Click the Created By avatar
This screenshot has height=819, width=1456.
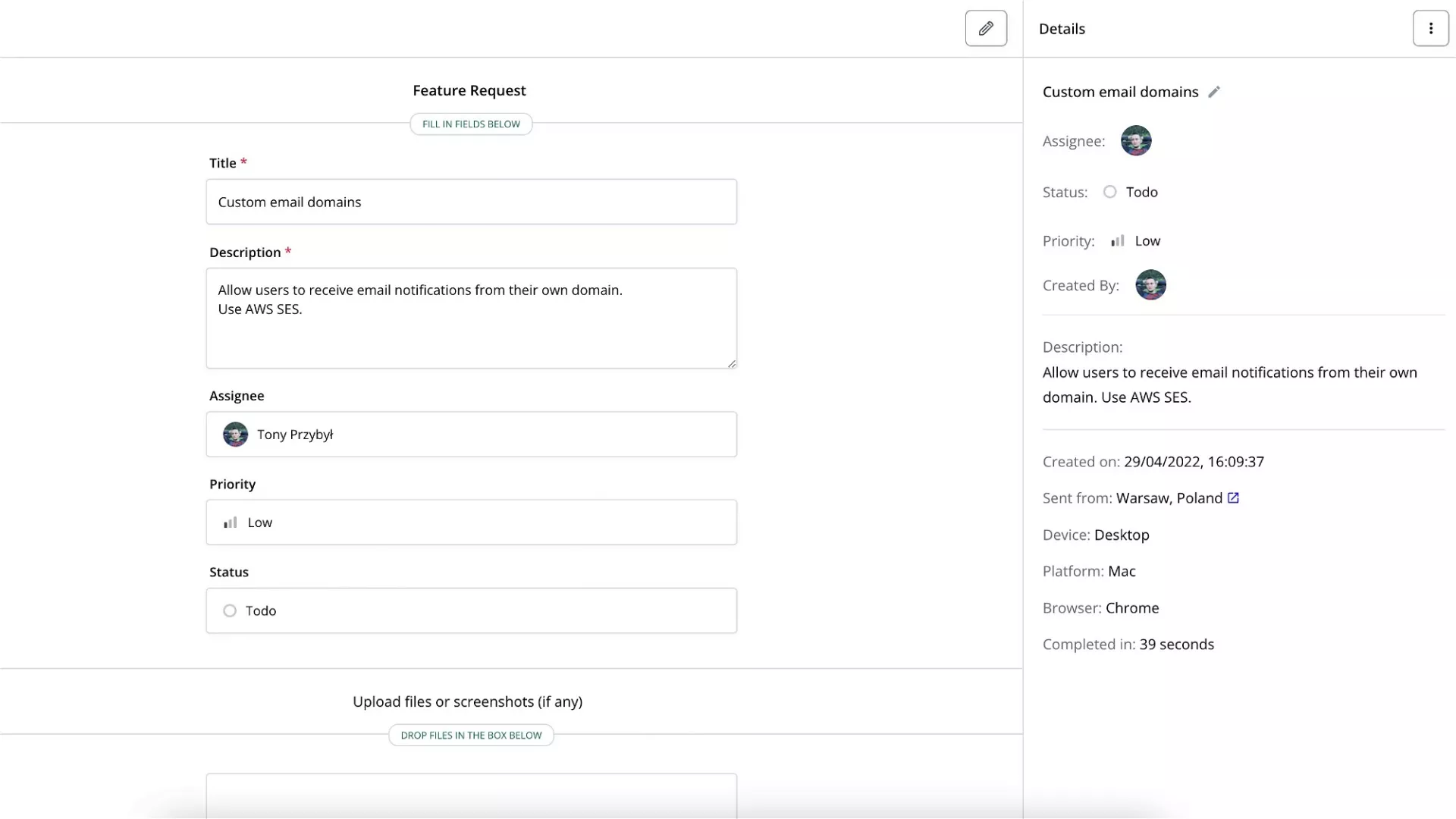pos(1150,285)
